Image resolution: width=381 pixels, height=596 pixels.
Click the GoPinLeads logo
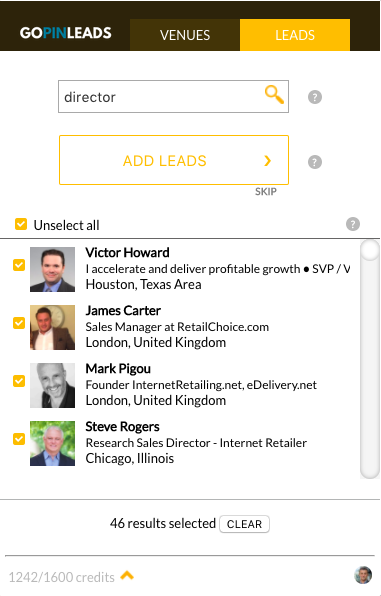tap(66, 33)
